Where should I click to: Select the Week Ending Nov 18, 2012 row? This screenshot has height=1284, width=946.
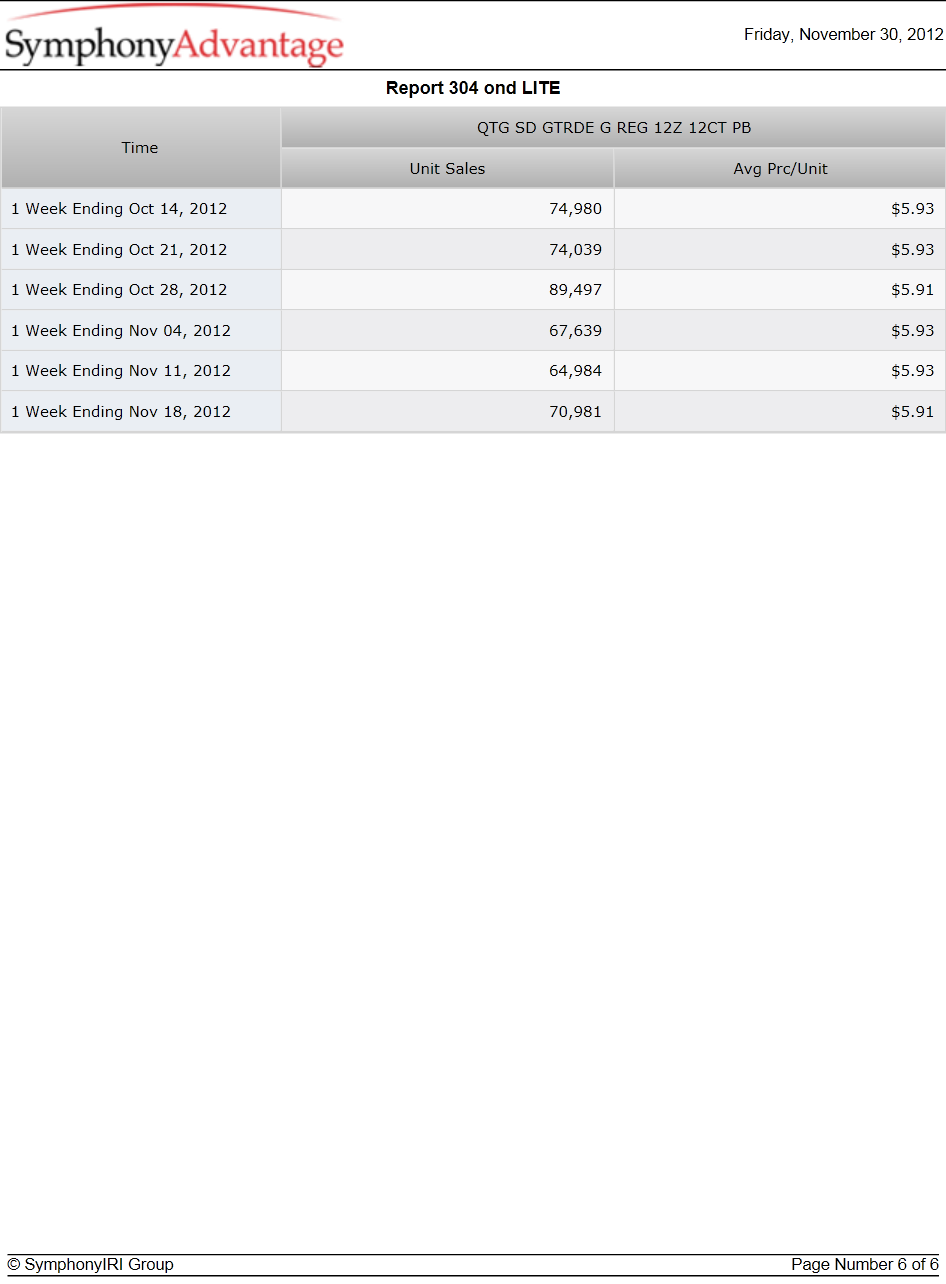[473, 411]
